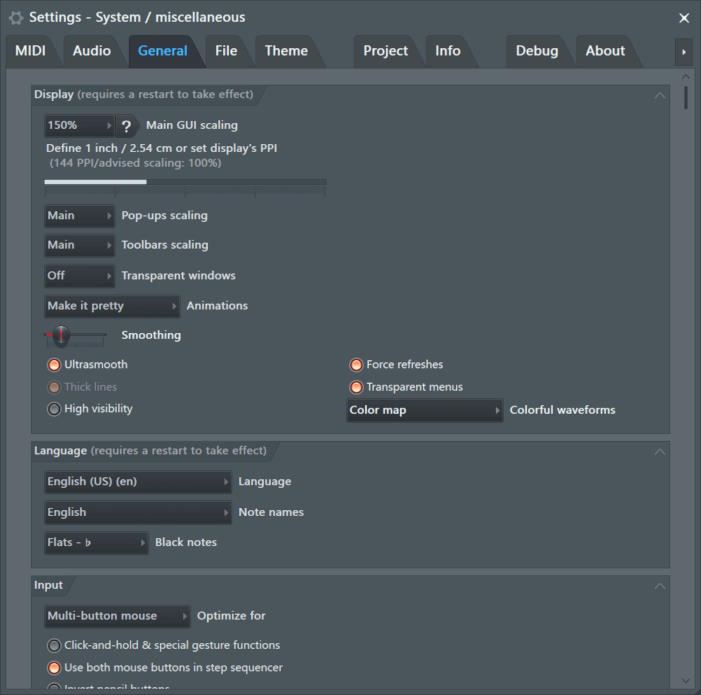Viewport: 701px width, 695px height.
Task: Switch to the Audio tab
Action: (x=92, y=51)
